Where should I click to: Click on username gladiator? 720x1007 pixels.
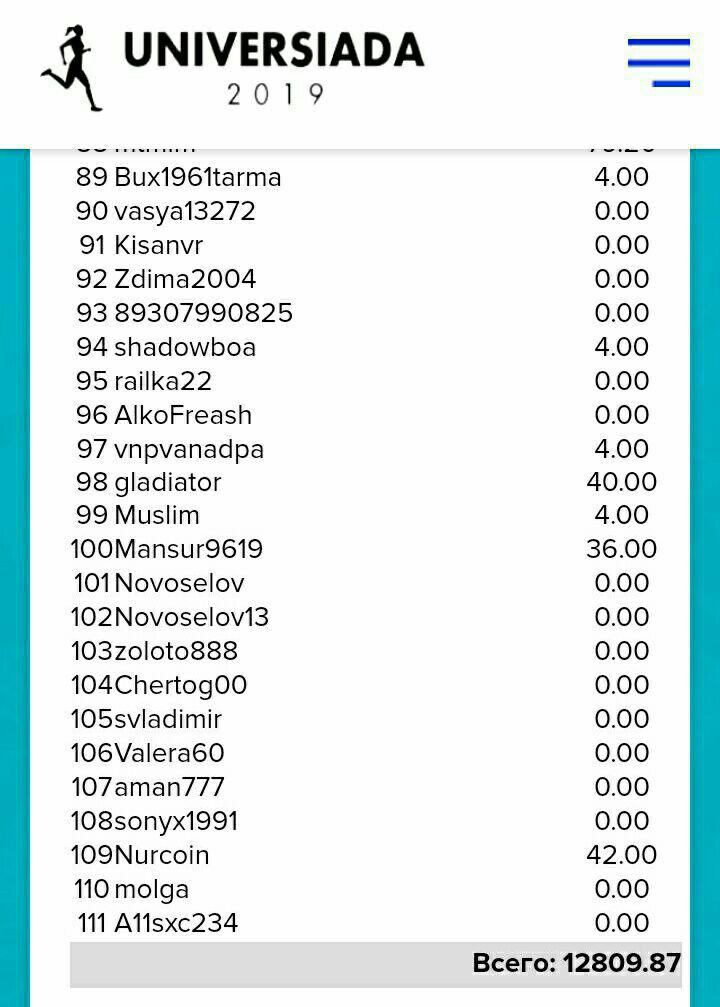point(168,483)
